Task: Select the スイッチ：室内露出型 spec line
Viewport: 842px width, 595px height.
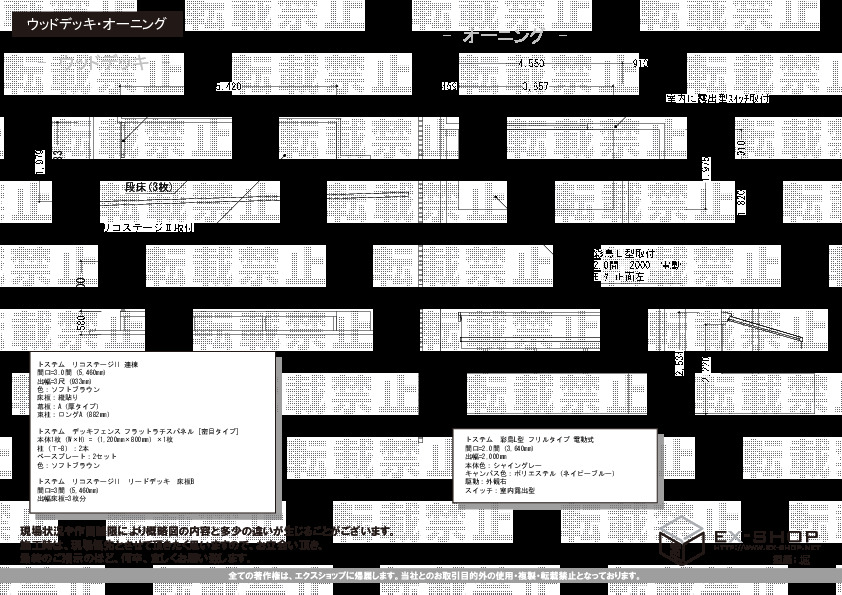Action: tap(500, 490)
